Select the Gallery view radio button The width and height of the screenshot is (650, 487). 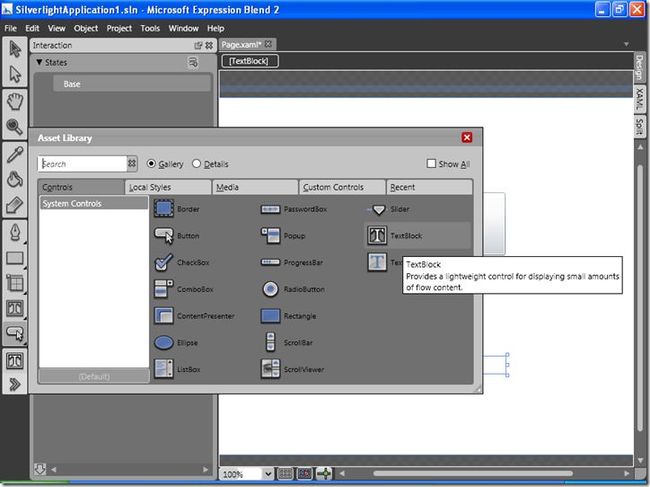pos(151,164)
